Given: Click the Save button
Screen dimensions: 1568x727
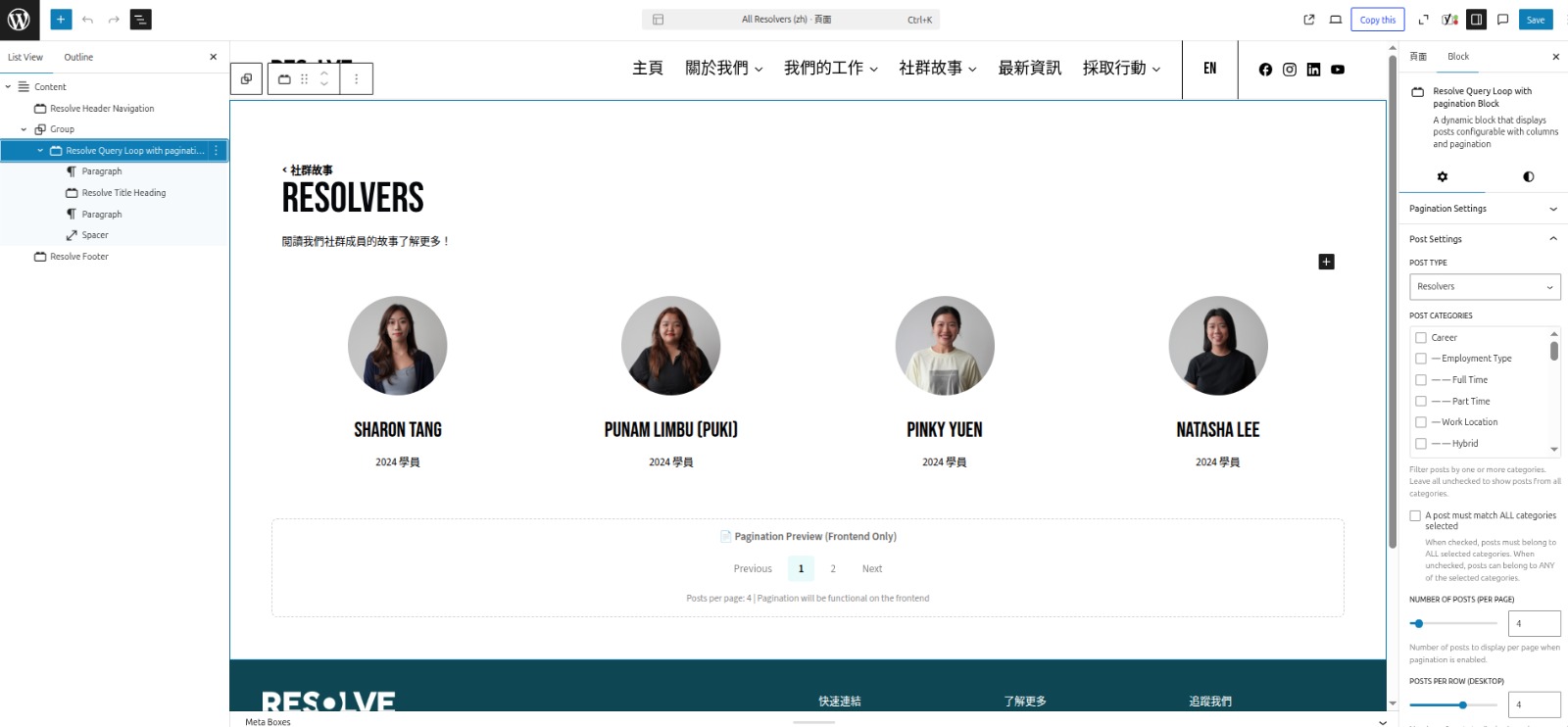Looking at the screenshot, I should click(1536, 20).
